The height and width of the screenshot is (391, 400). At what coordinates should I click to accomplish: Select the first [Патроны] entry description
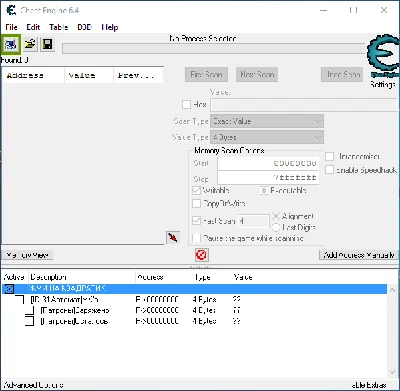[75, 310]
